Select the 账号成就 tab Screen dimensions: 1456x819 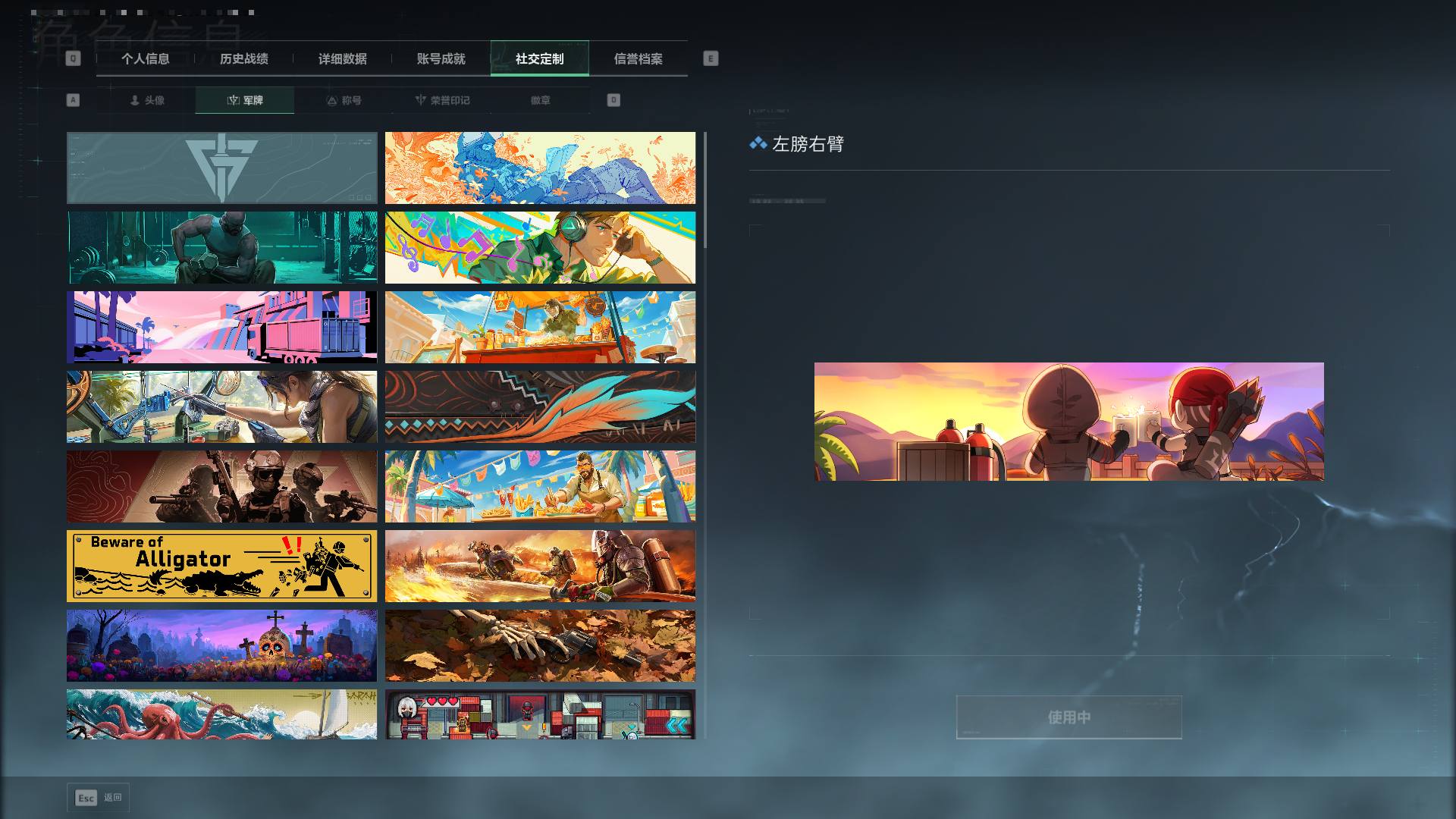tap(441, 58)
